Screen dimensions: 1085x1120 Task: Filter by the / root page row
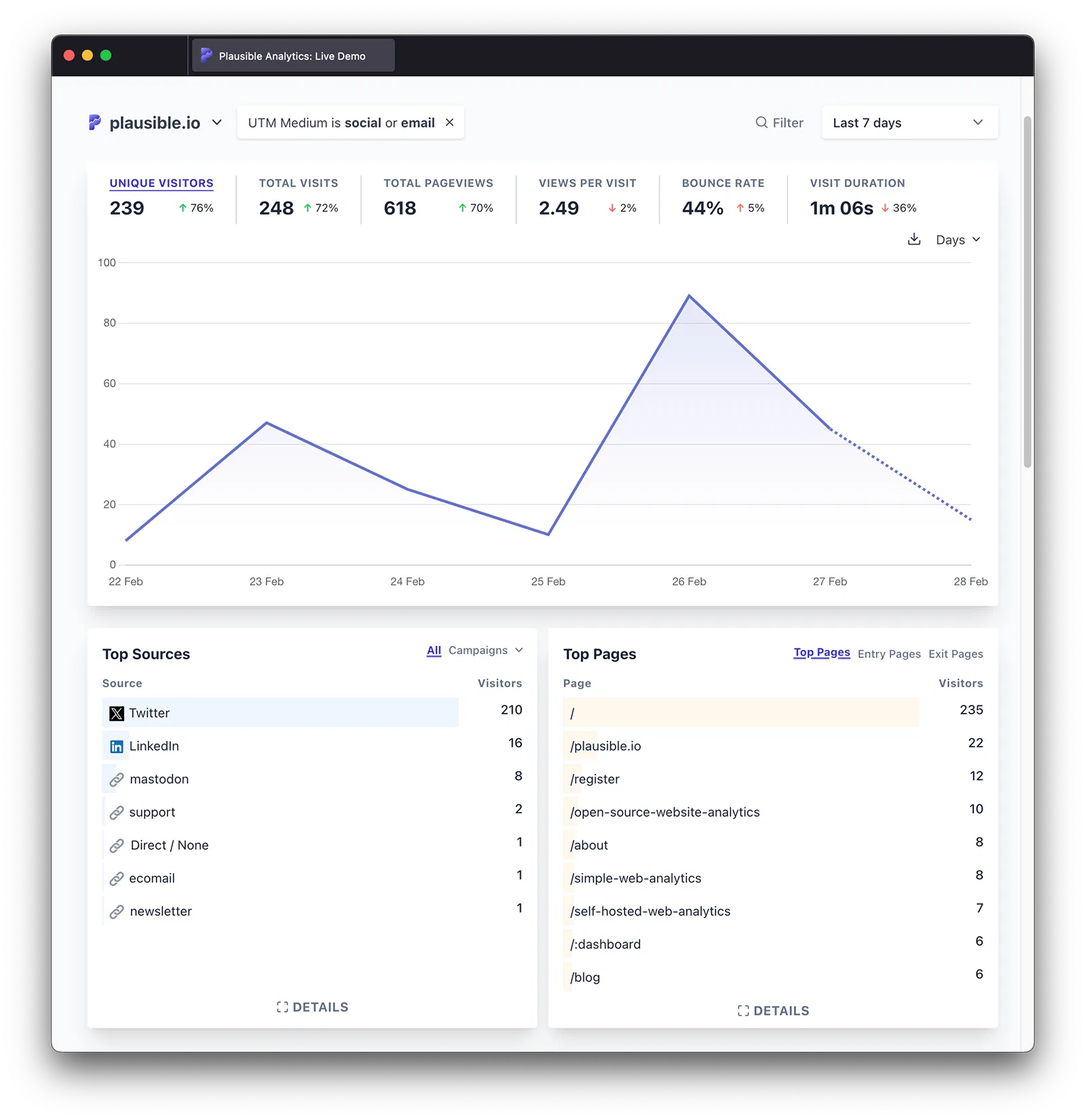click(x=773, y=713)
